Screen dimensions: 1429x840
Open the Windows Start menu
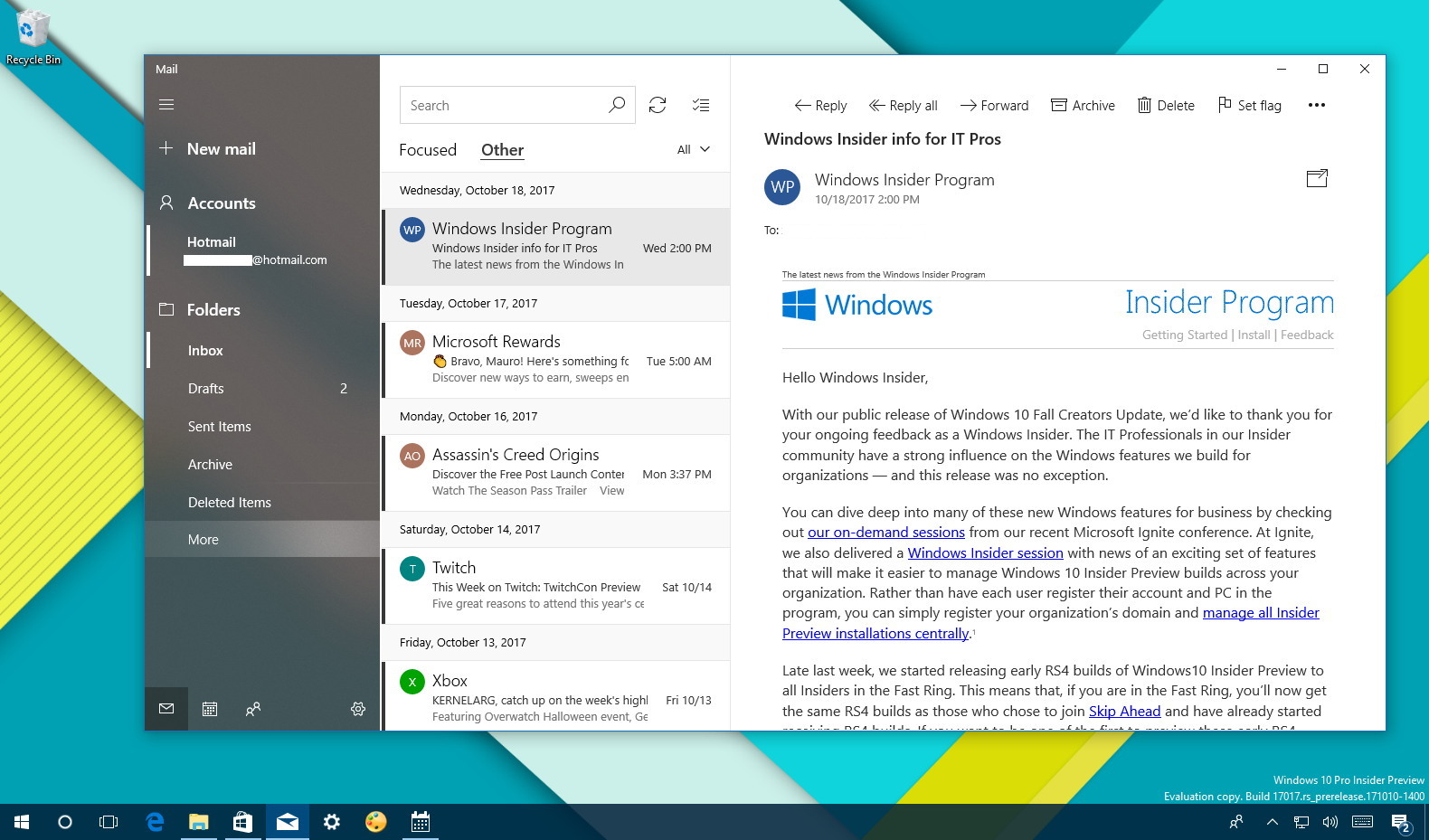(x=22, y=822)
